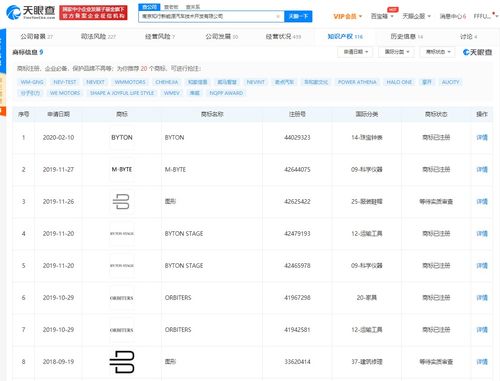The width and height of the screenshot is (500, 381).
Task: Open the 百宝箱 dropdown menu
Action: [382, 16]
